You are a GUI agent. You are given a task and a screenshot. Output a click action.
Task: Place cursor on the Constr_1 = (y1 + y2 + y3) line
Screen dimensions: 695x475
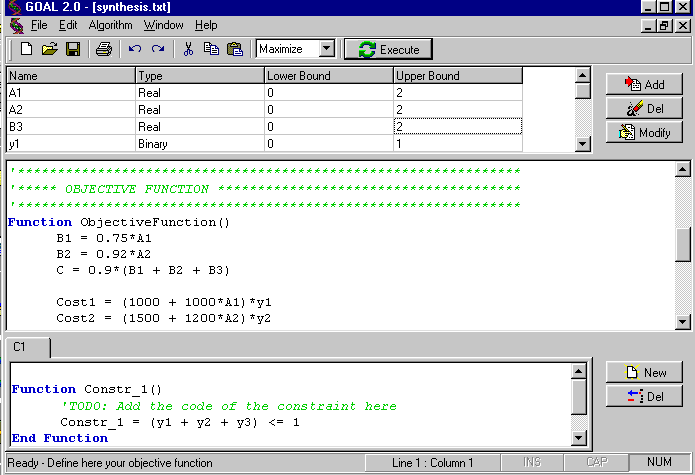(x=180, y=422)
